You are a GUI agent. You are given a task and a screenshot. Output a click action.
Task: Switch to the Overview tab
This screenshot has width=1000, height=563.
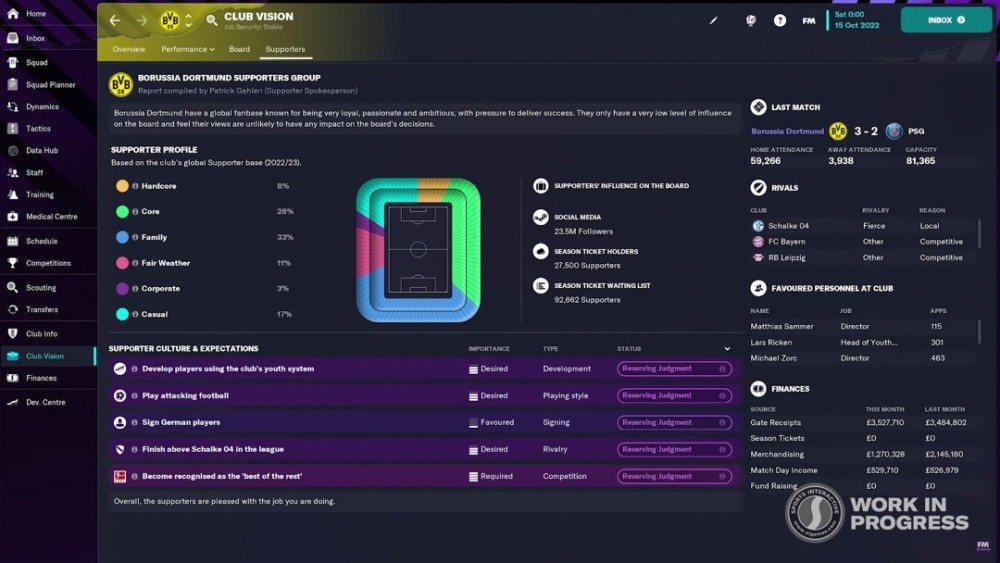click(129, 49)
